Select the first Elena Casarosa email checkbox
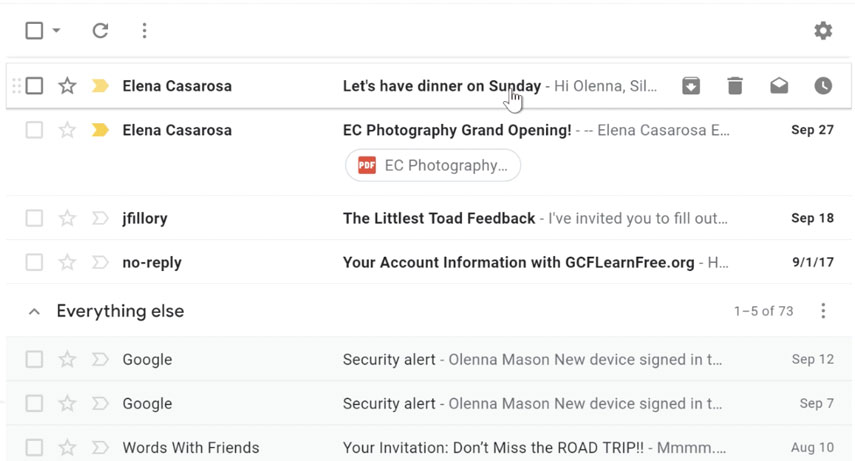 34,86
